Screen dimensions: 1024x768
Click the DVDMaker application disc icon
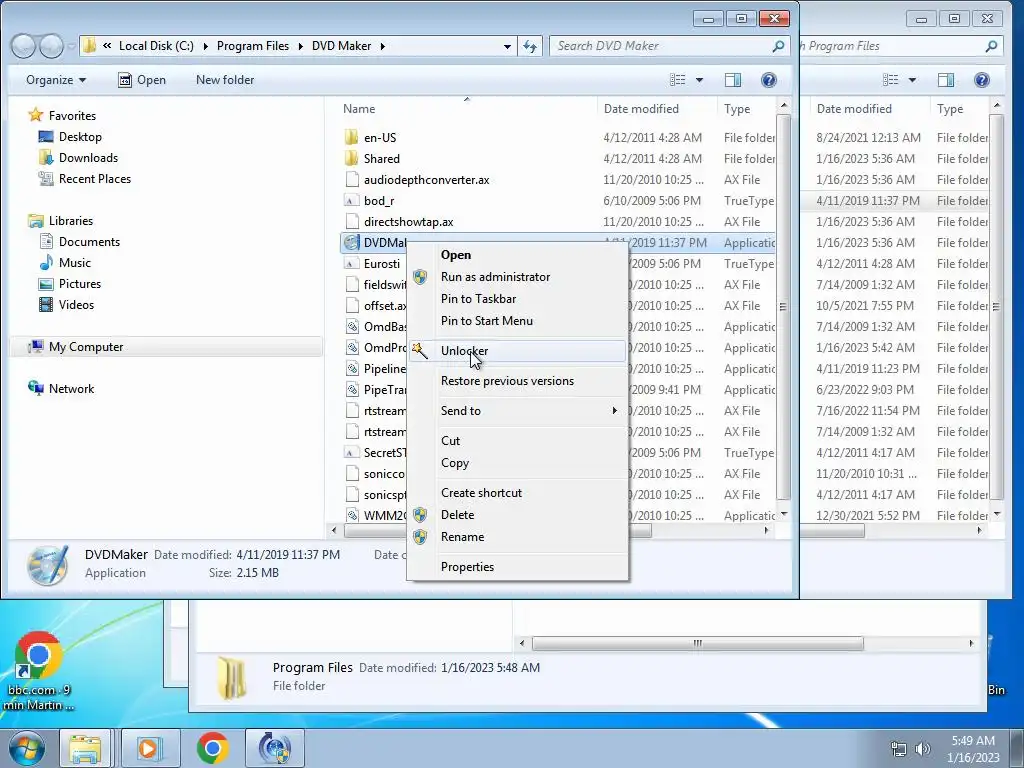coord(351,242)
